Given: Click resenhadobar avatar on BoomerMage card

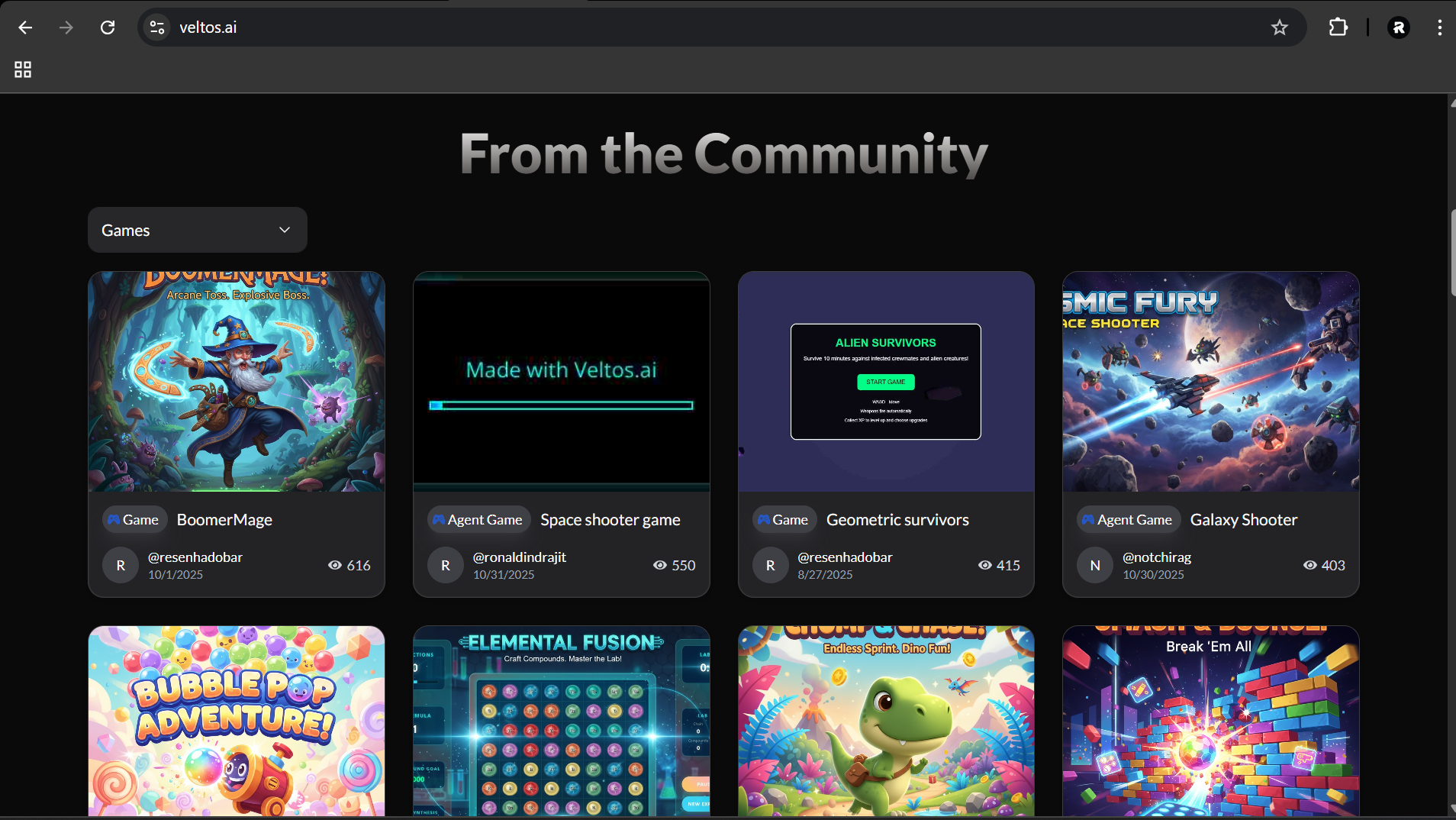Looking at the screenshot, I should (121, 565).
